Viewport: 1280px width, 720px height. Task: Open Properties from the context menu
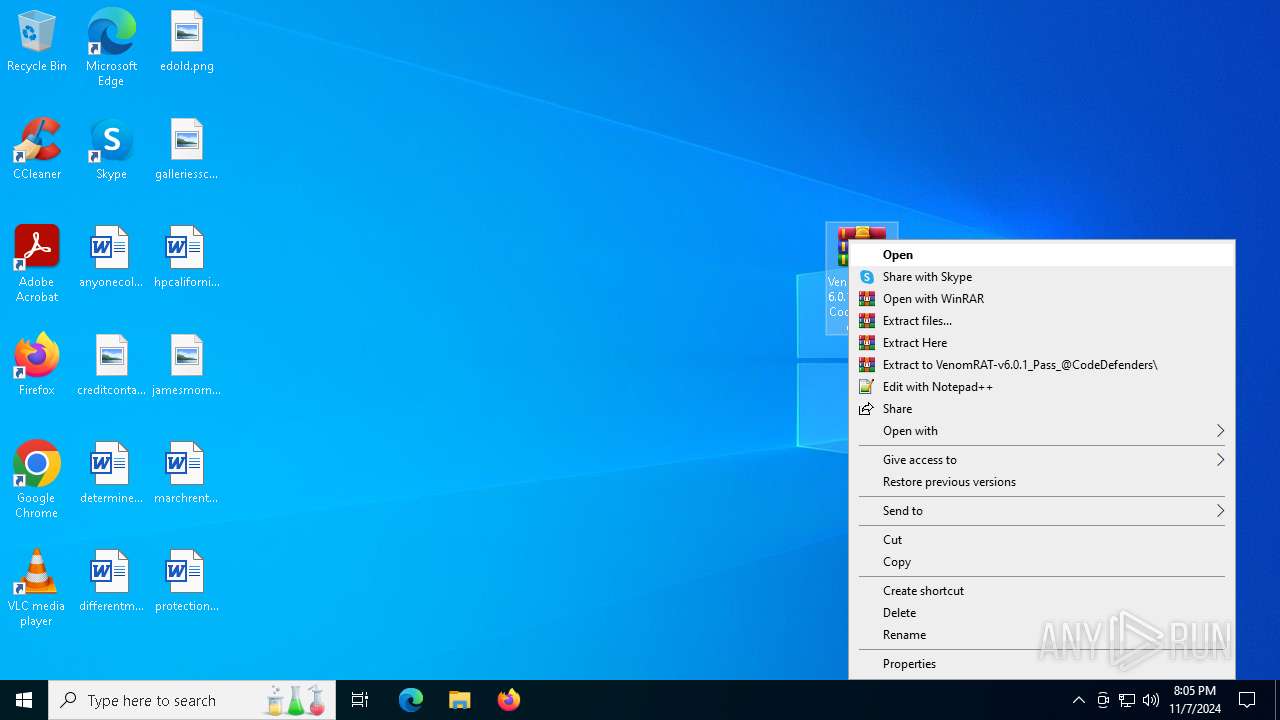pyautogui.click(x=1042, y=664)
